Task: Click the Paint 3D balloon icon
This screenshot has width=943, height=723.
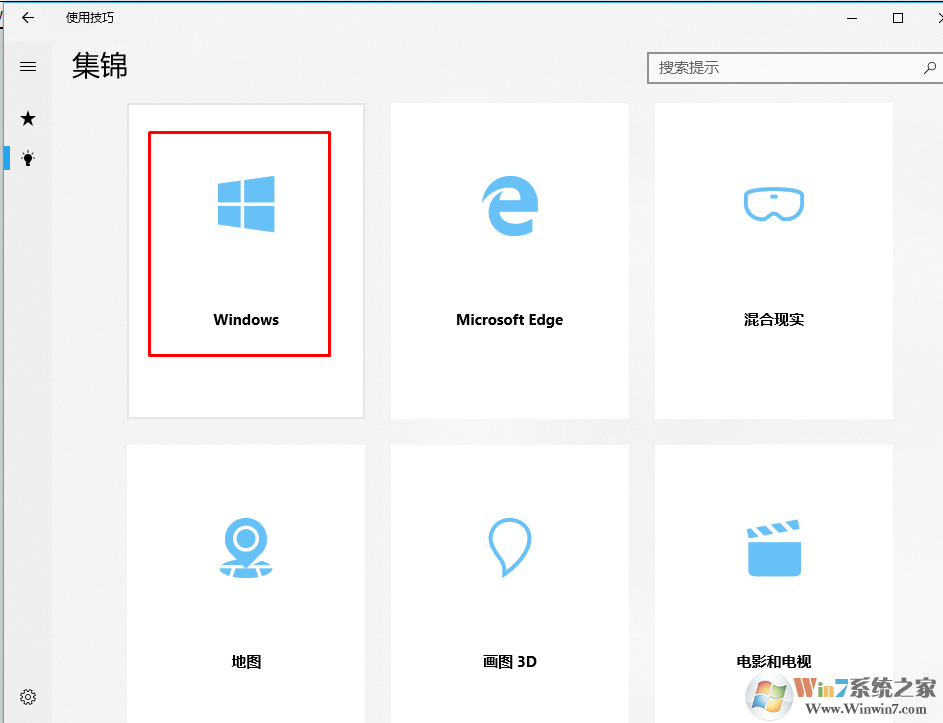Action: [x=510, y=548]
